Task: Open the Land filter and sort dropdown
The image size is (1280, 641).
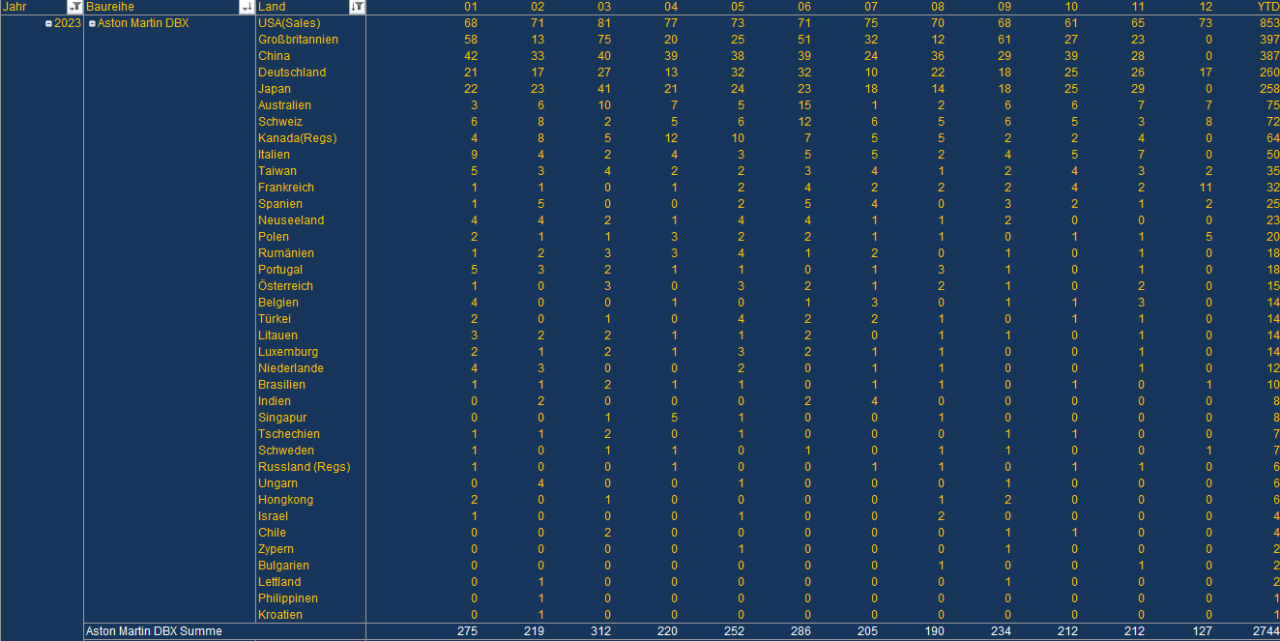Action: click(357, 7)
